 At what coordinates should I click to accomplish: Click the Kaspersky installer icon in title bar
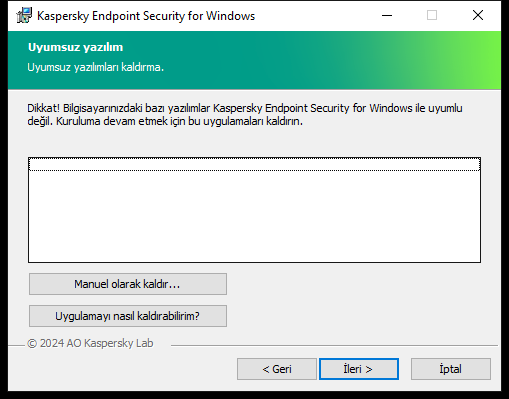[x=24, y=15]
